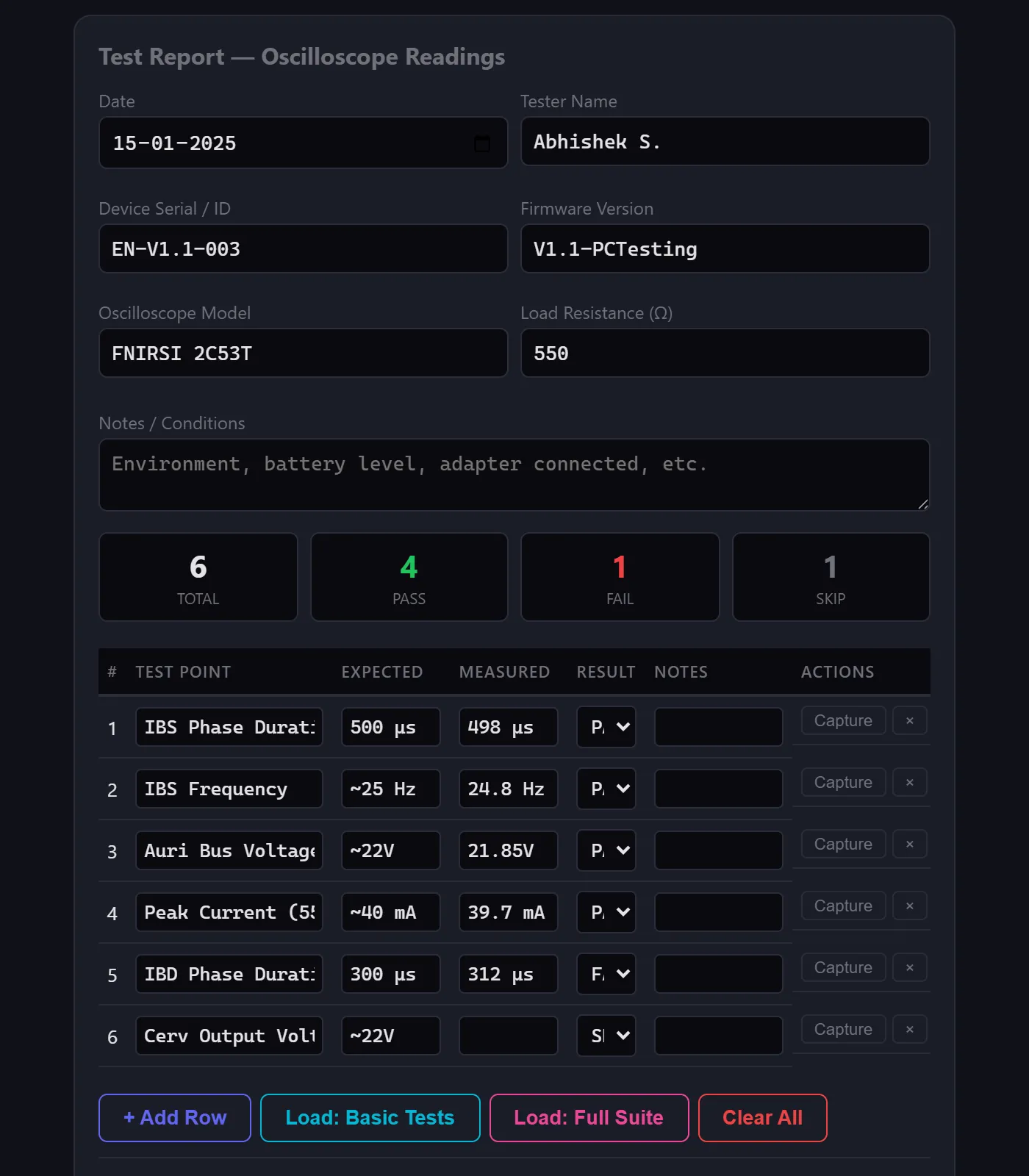
Task: Load the Full Suite preset
Action: pos(589,1118)
